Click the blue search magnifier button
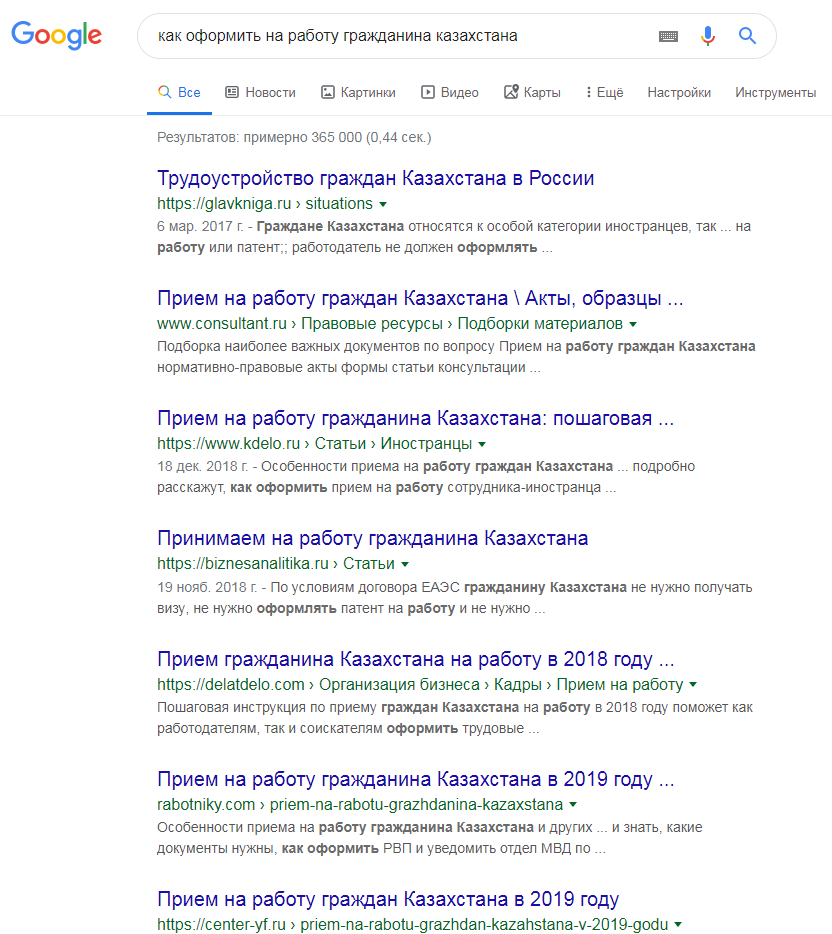This screenshot has width=832, height=934. pyautogui.click(x=747, y=36)
